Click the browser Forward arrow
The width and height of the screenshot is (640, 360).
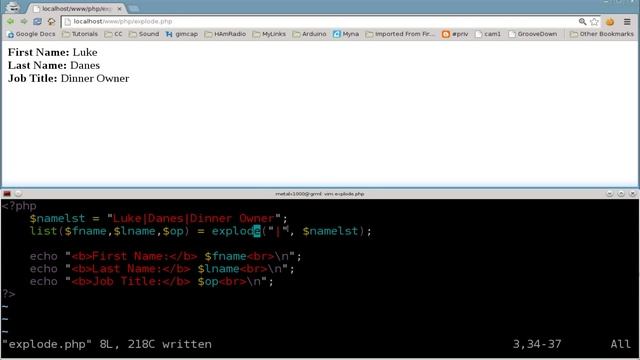click(24, 21)
